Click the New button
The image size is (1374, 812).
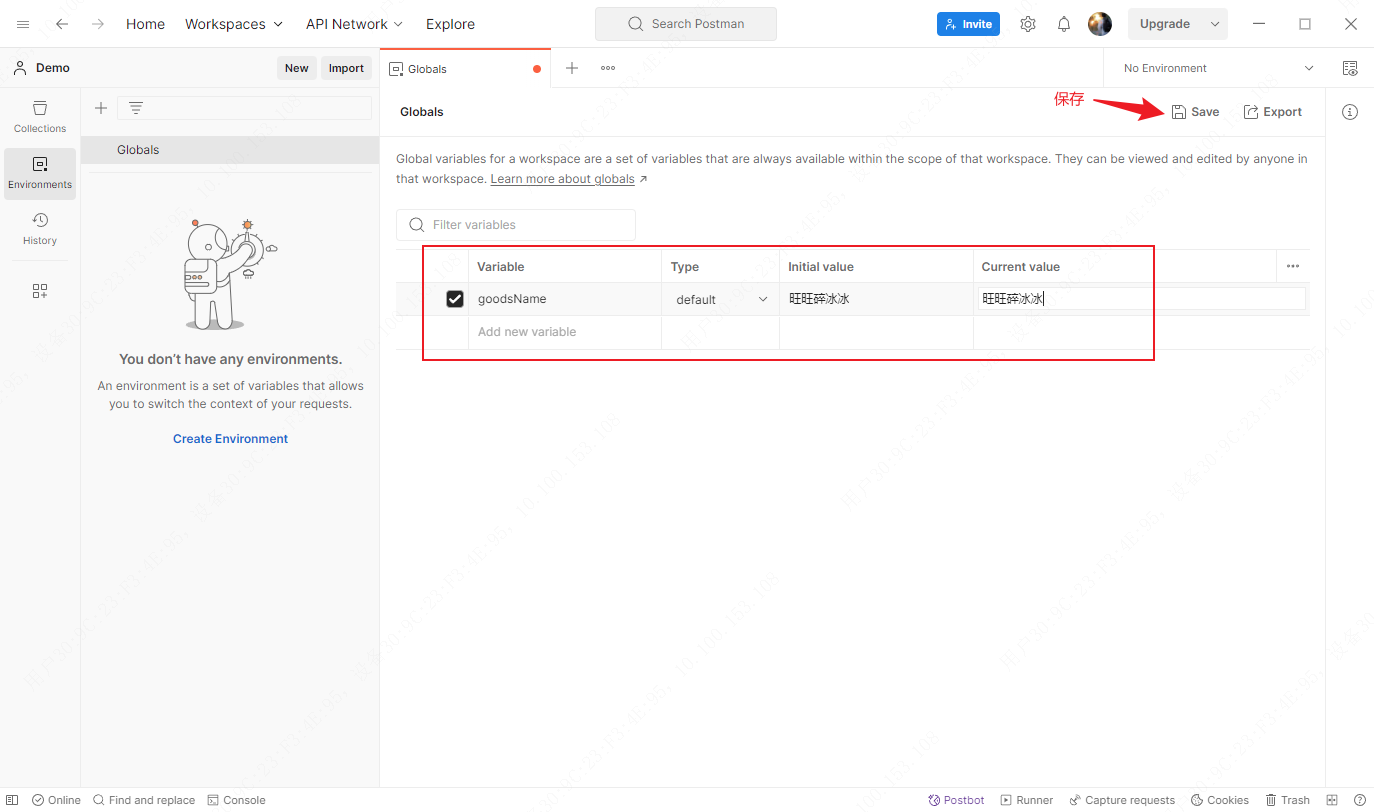coord(297,68)
